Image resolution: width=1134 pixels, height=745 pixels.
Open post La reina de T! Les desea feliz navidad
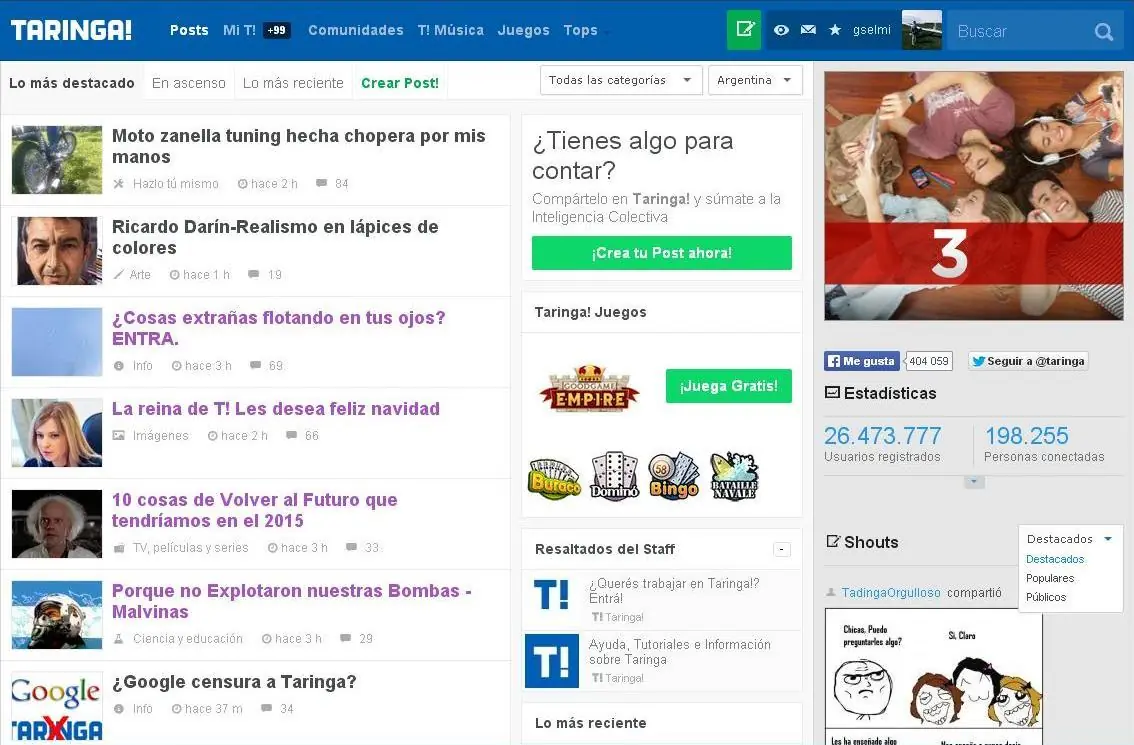click(276, 409)
